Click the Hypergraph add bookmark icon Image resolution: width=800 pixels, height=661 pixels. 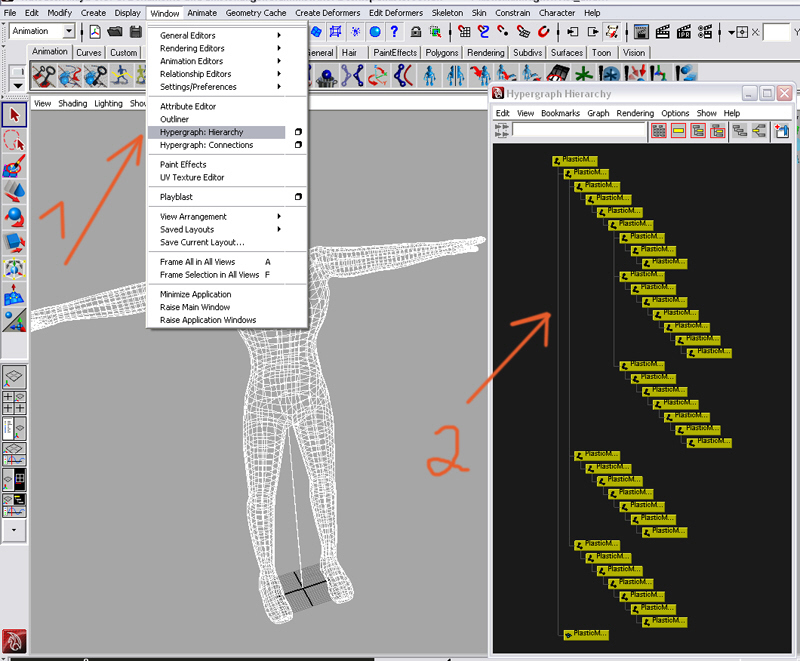tap(781, 131)
